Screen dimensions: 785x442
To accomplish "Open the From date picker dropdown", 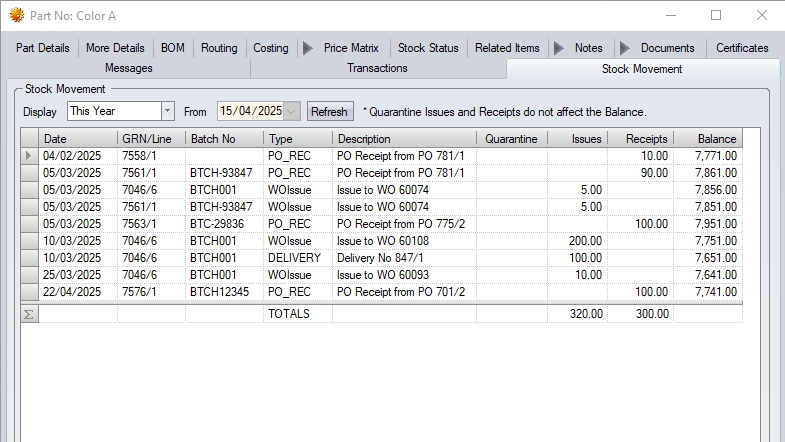I will point(291,111).
